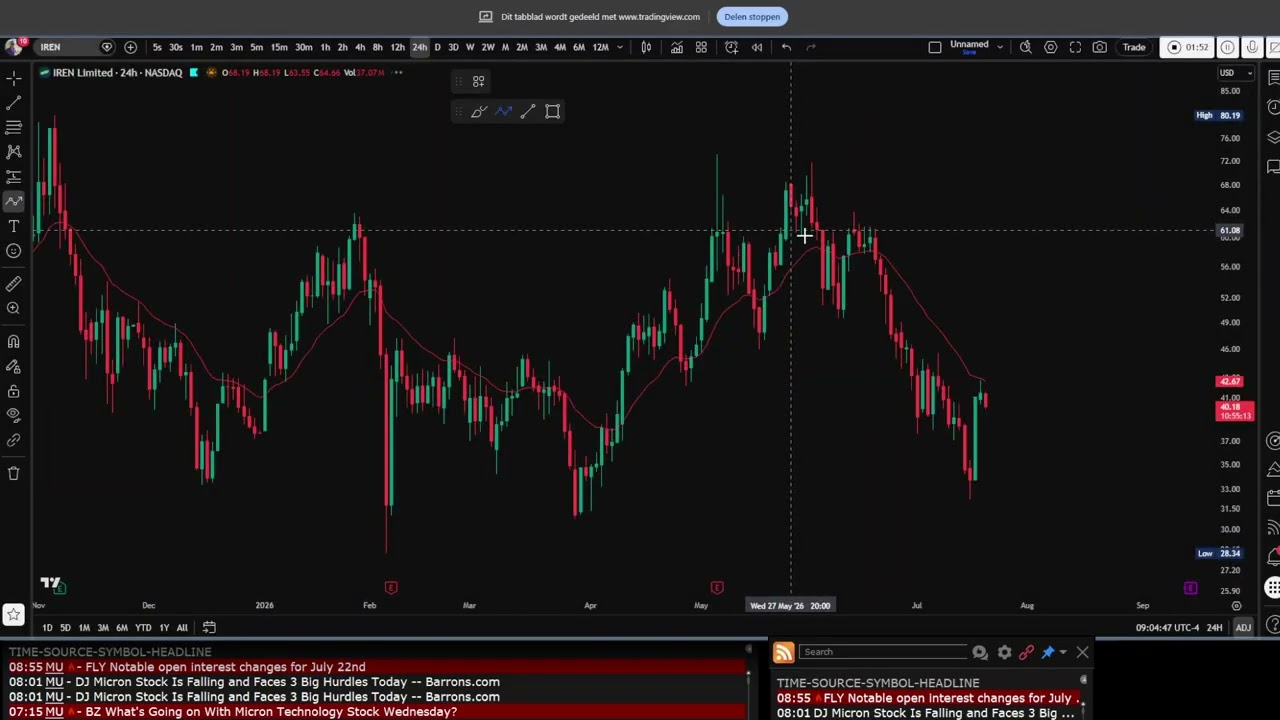Lock all drawing tools
Image resolution: width=1280 pixels, height=720 pixels.
14,391
